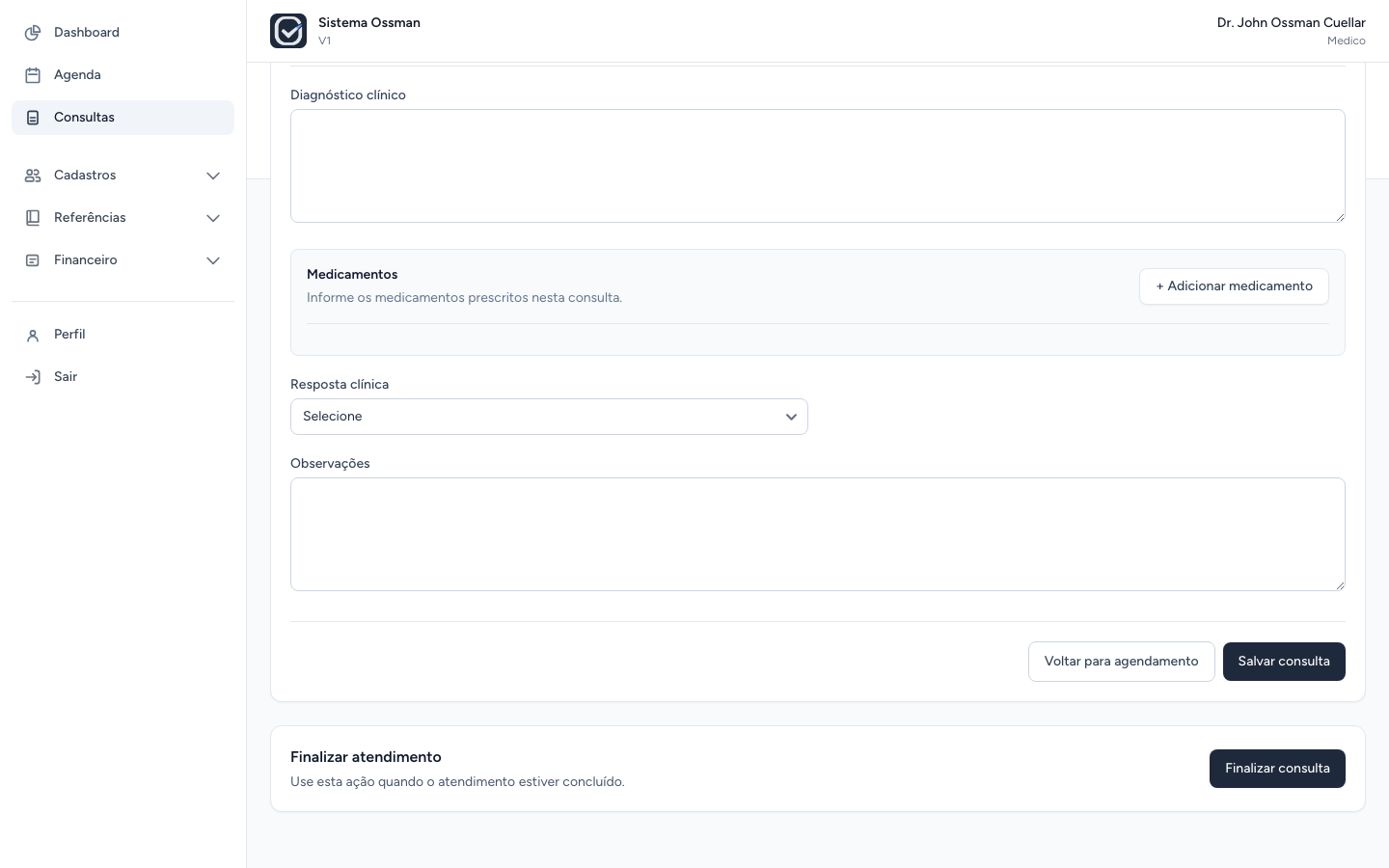1389x868 pixels.
Task: Expand the Referências section chevron
Action: [x=213, y=218]
